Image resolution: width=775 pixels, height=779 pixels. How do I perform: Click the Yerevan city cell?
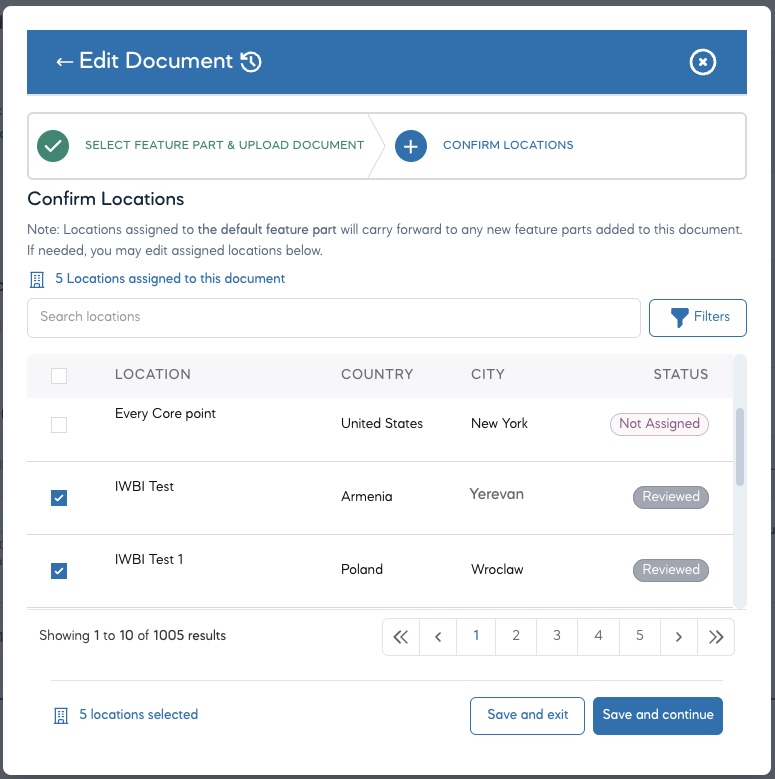pos(497,494)
